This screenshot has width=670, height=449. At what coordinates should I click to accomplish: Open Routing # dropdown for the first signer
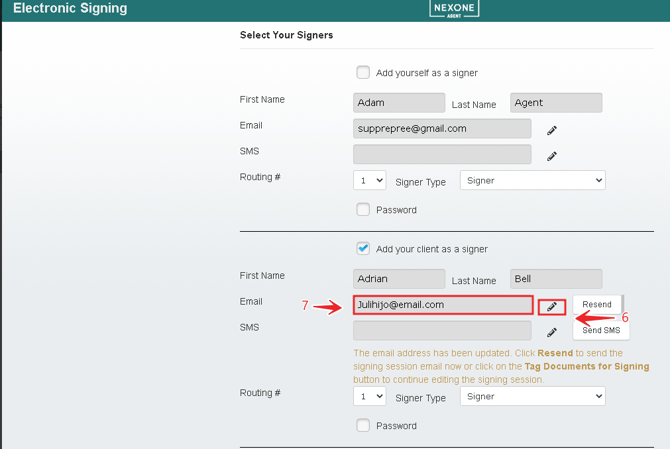(x=370, y=181)
